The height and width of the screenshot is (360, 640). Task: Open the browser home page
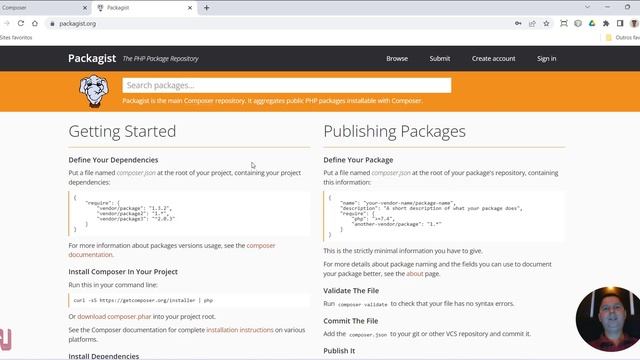[35, 24]
